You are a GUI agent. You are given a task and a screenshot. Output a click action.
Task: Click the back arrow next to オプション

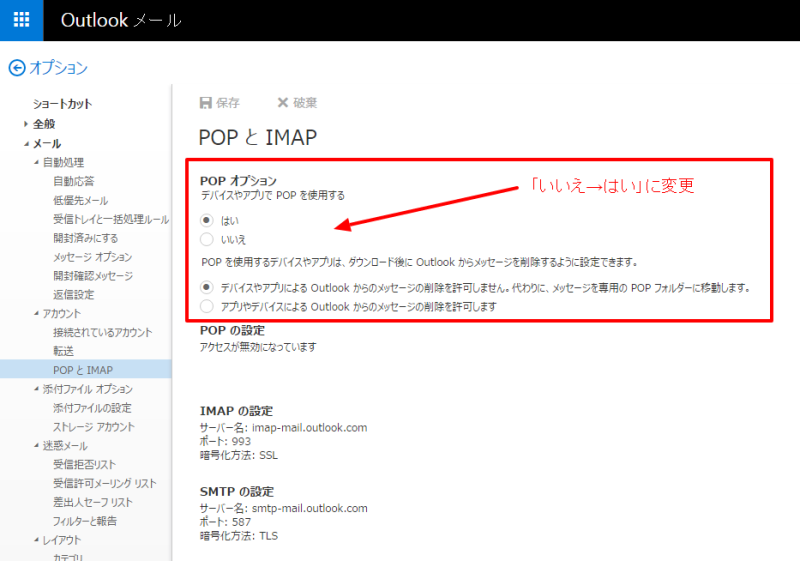(x=17, y=68)
